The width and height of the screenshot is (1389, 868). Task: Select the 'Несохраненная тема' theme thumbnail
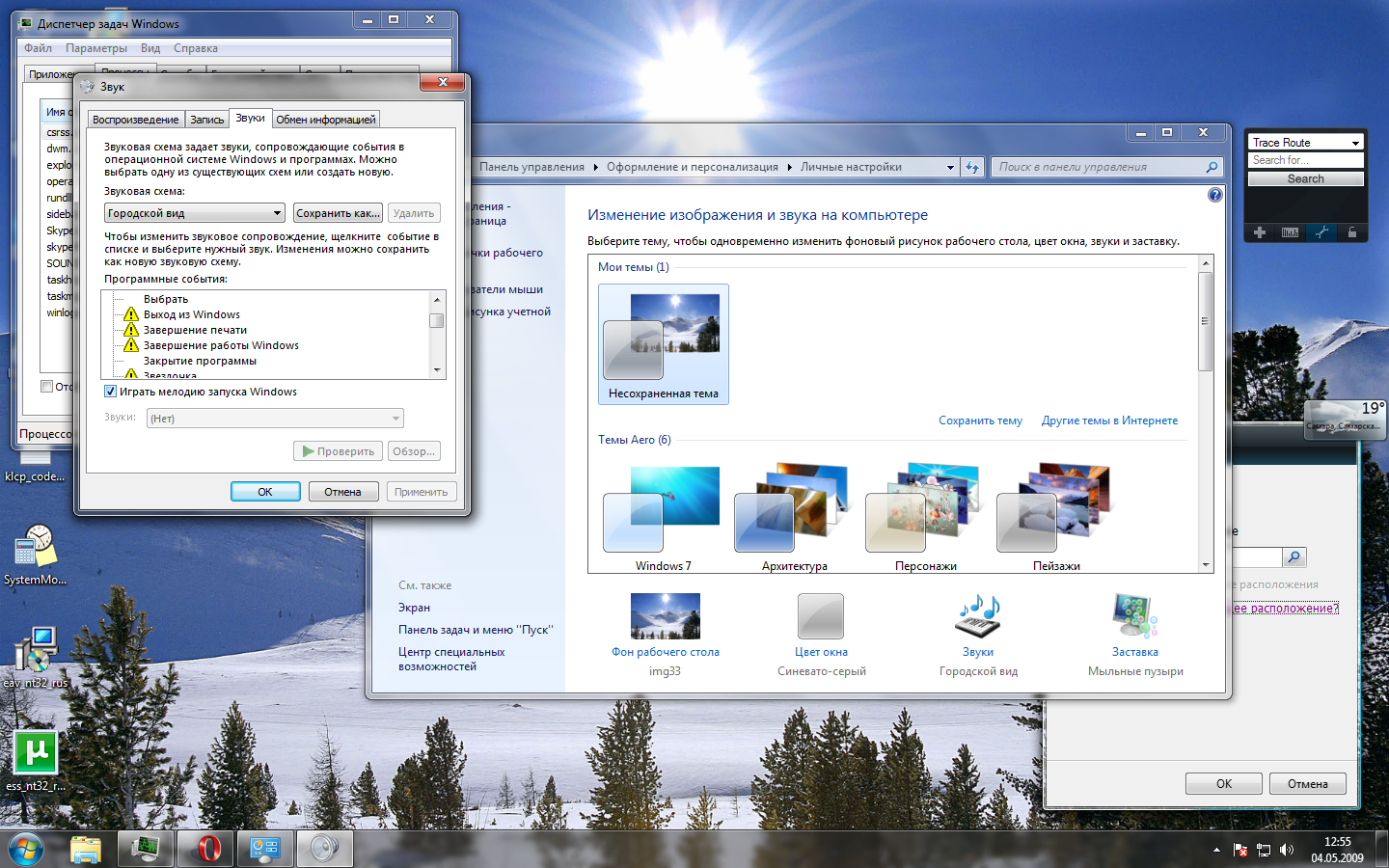(x=664, y=344)
